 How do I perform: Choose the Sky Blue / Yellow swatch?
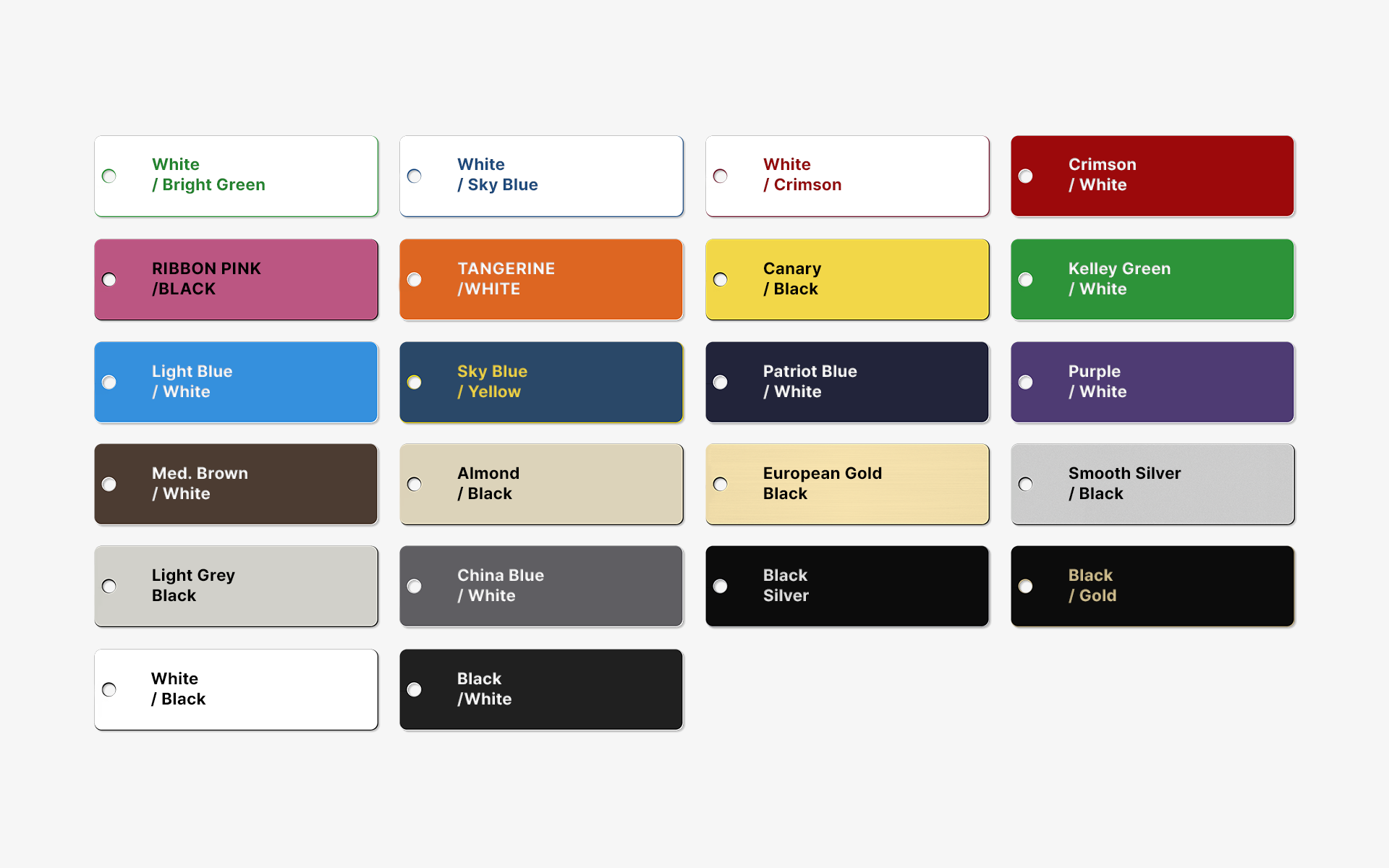541,382
